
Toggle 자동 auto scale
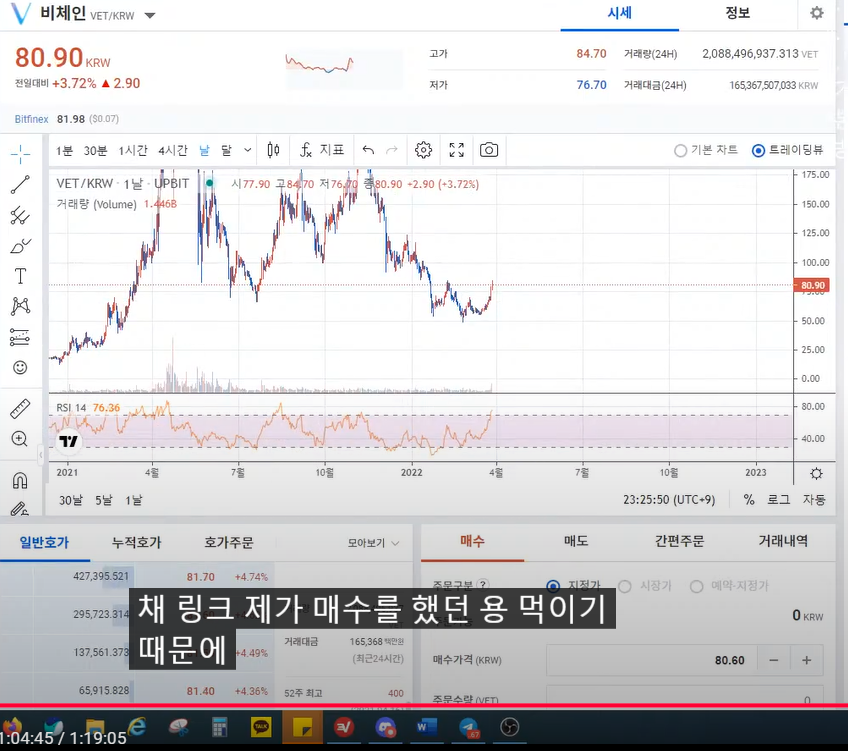[x=813, y=500]
